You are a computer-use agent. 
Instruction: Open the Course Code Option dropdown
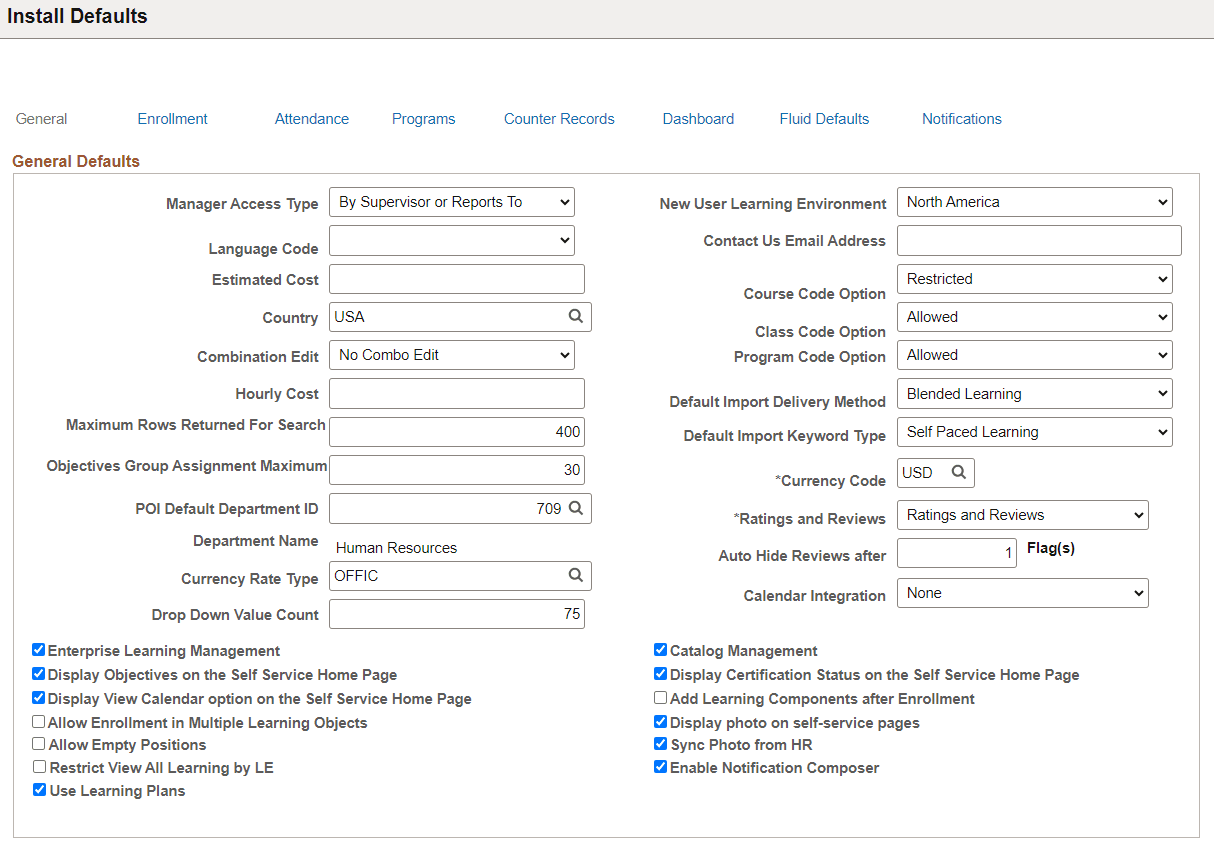(1035, 279)
